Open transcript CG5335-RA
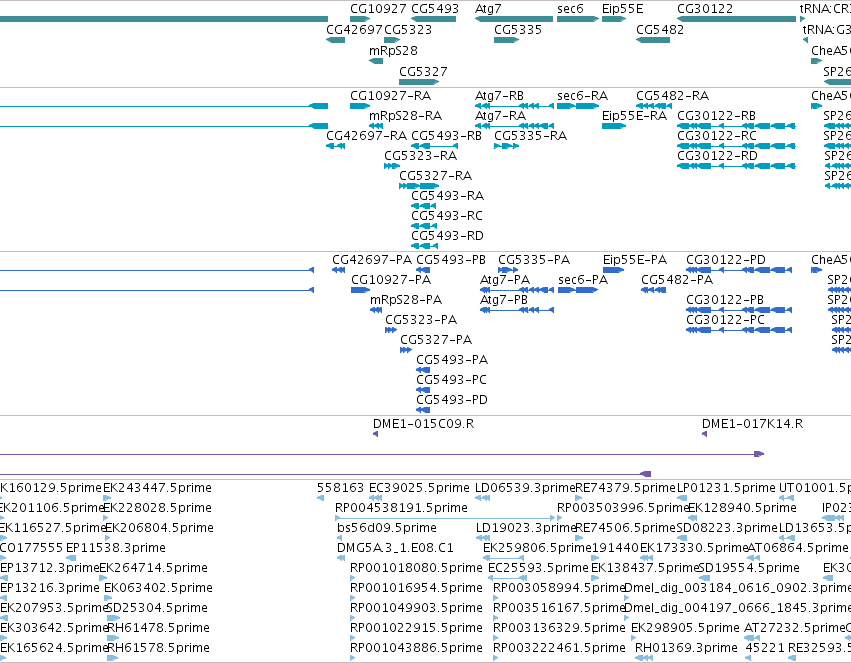Viewport: 851px width, 663px height. 506,146
